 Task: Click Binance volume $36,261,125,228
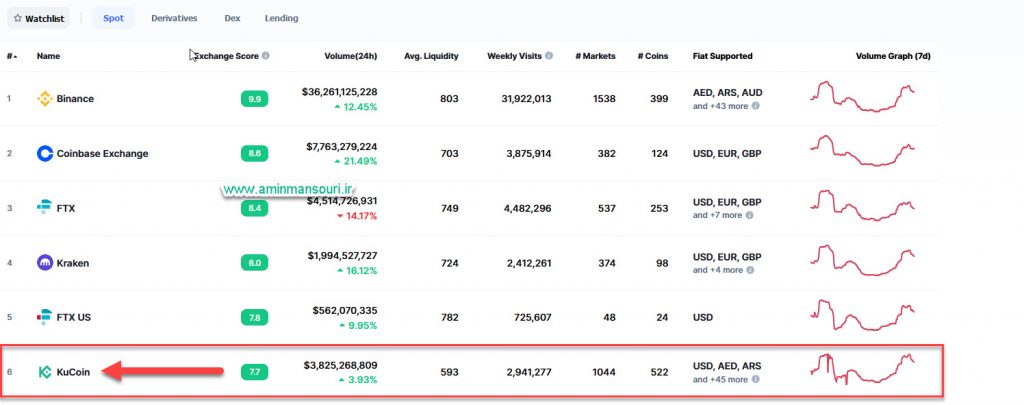(340, 92)
